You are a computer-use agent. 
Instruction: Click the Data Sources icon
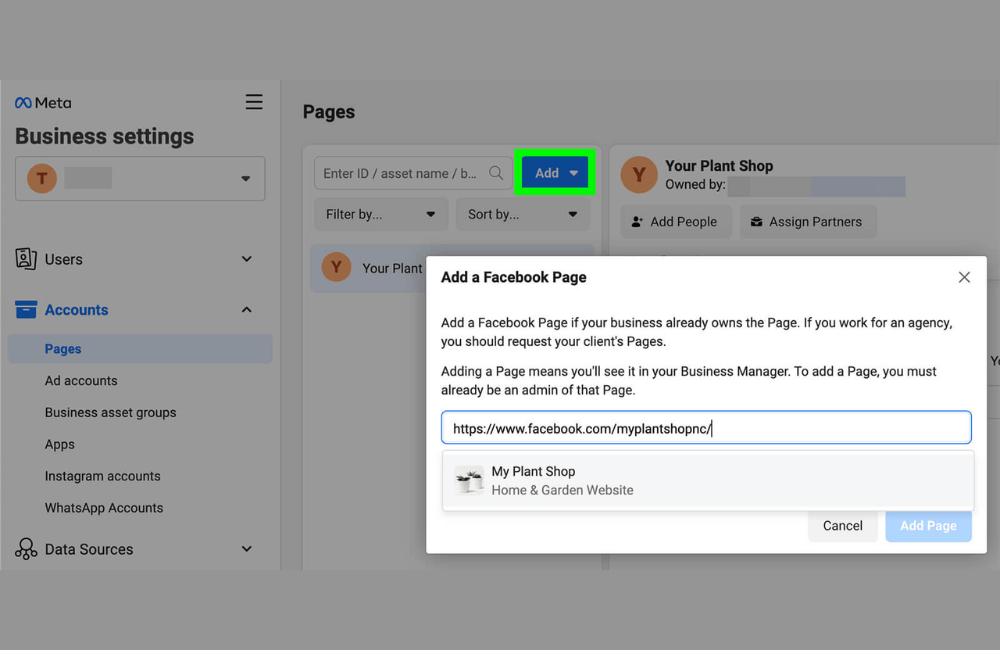[x=25, y=548]
